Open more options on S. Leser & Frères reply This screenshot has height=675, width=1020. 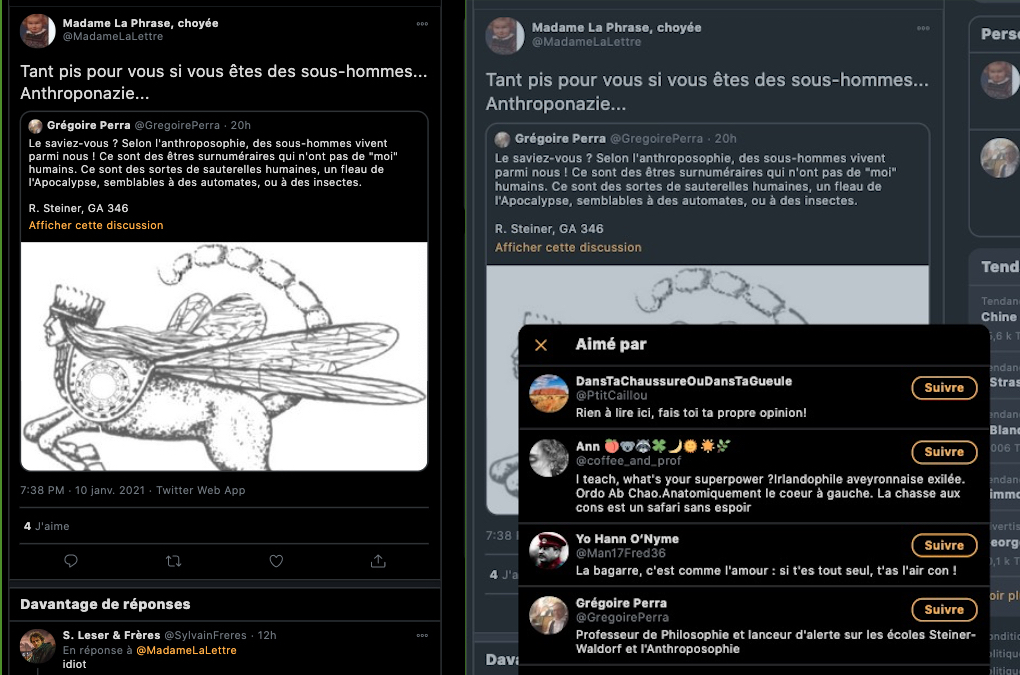coord(422,635)
